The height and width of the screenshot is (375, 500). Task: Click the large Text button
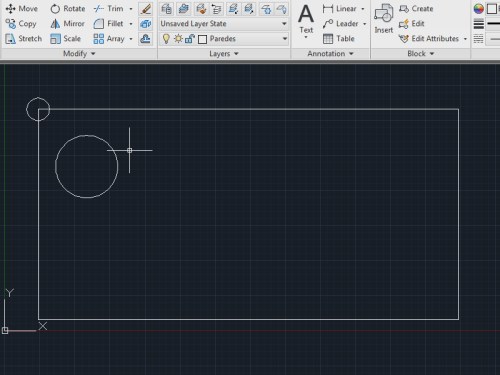(306, 19)
